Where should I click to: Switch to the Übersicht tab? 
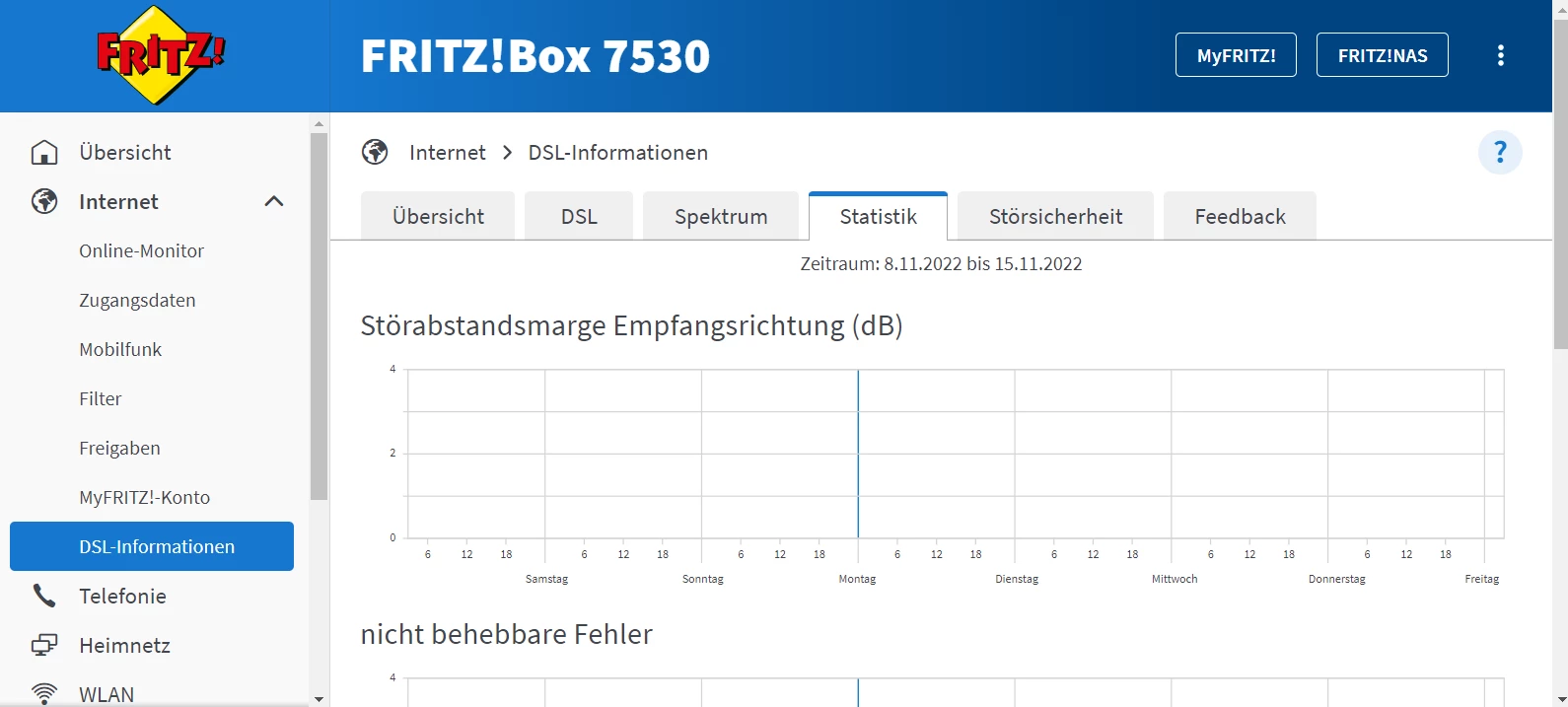(x=438, y=216)
